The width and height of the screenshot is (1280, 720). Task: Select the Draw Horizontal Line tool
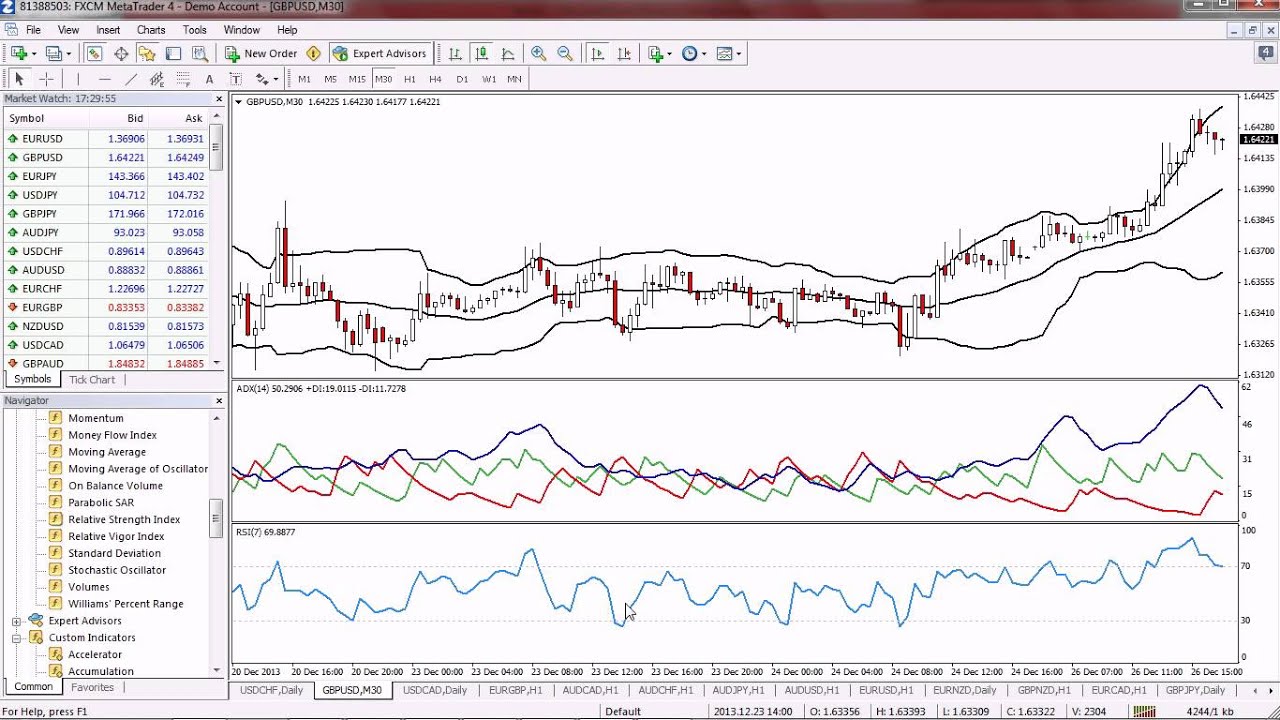coord(104,79)
